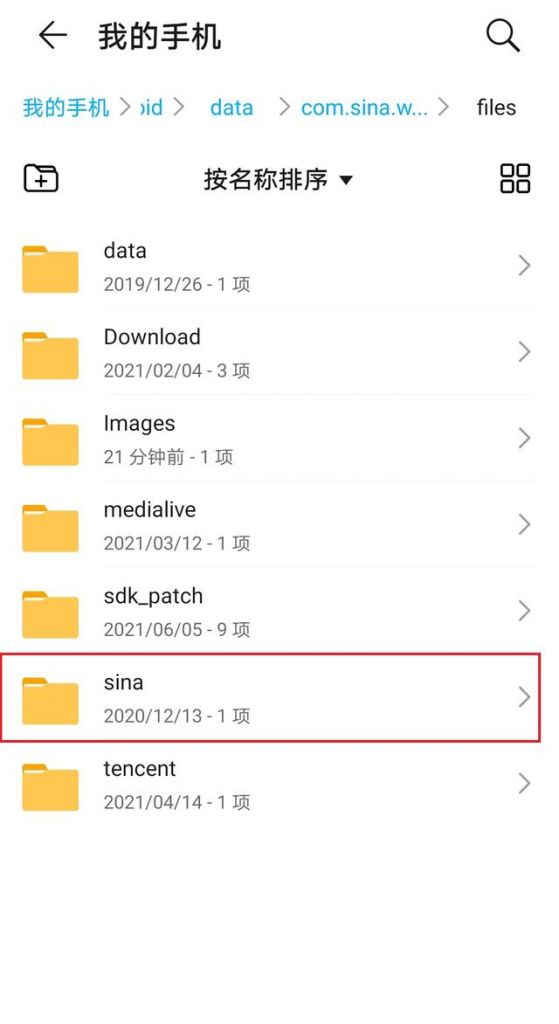Open the medialive folder entry
This screenshot has height=1024, width=559.
pyautogui.click(x=270, y=524)
